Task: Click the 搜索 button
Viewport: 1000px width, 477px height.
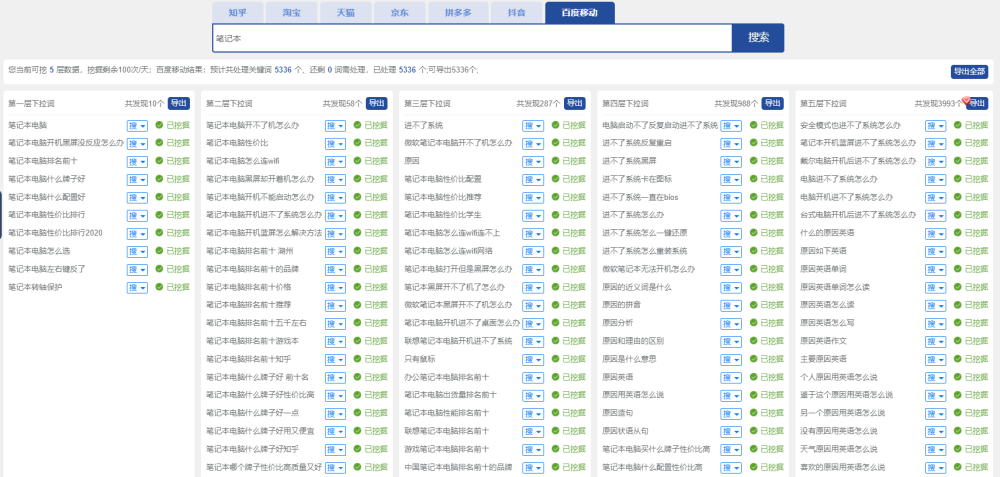Action: tap(758, 38)
